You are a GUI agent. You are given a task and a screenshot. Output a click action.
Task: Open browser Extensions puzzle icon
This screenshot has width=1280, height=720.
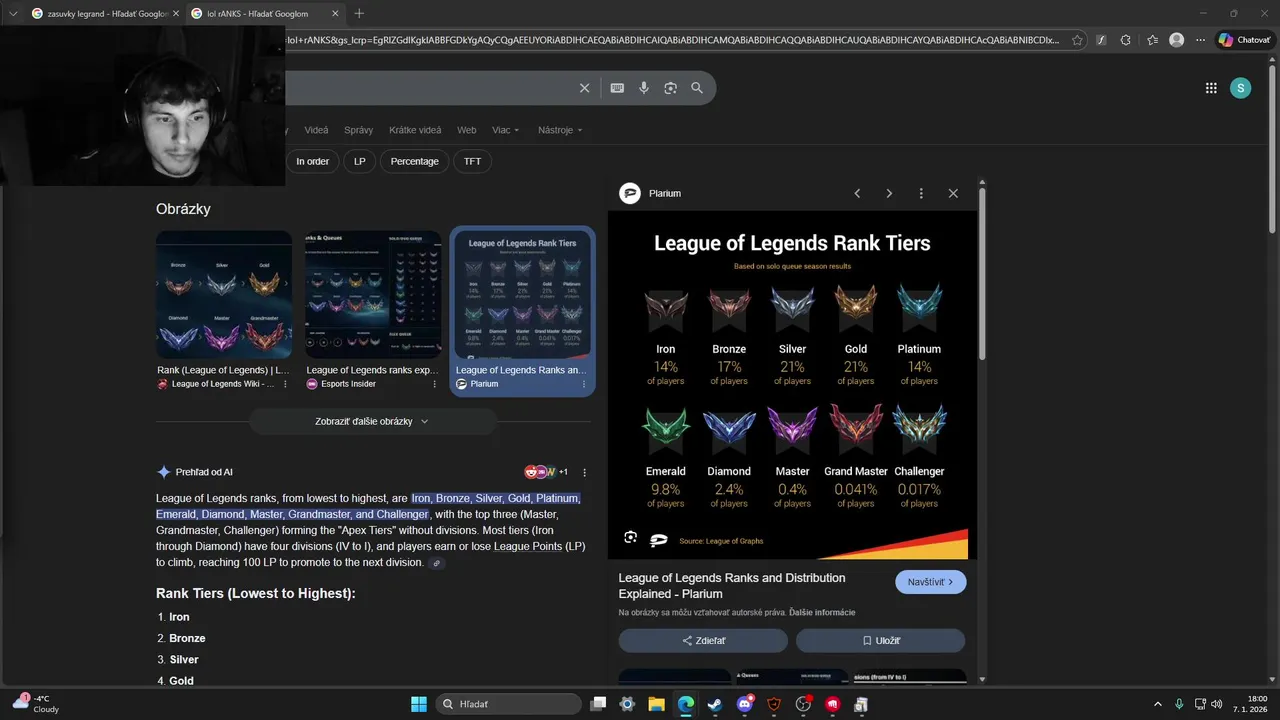tap(1126, 40)
